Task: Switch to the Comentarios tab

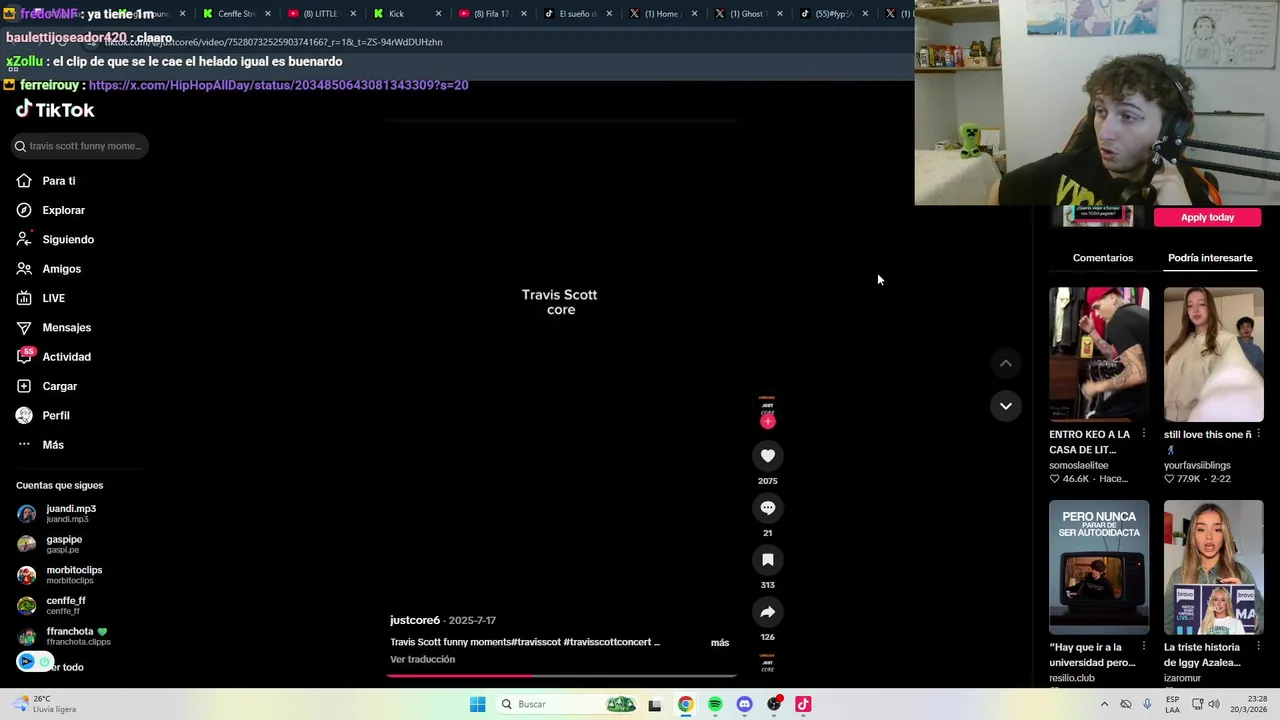Action: click(x=1103, y=258)
